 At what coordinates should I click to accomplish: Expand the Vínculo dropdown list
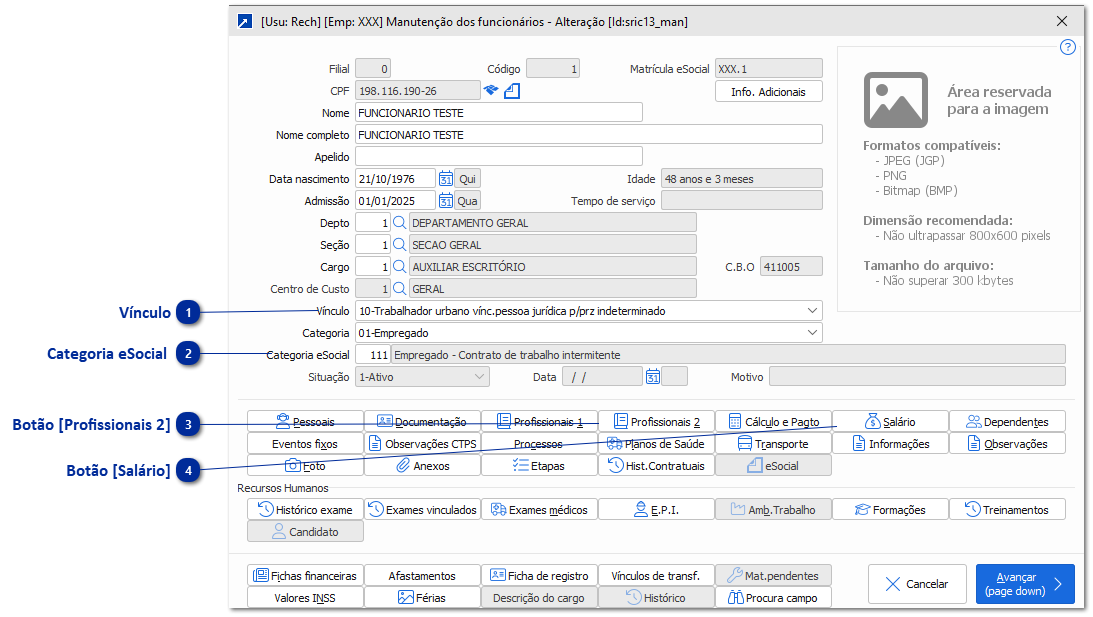(x=811, y=311)
